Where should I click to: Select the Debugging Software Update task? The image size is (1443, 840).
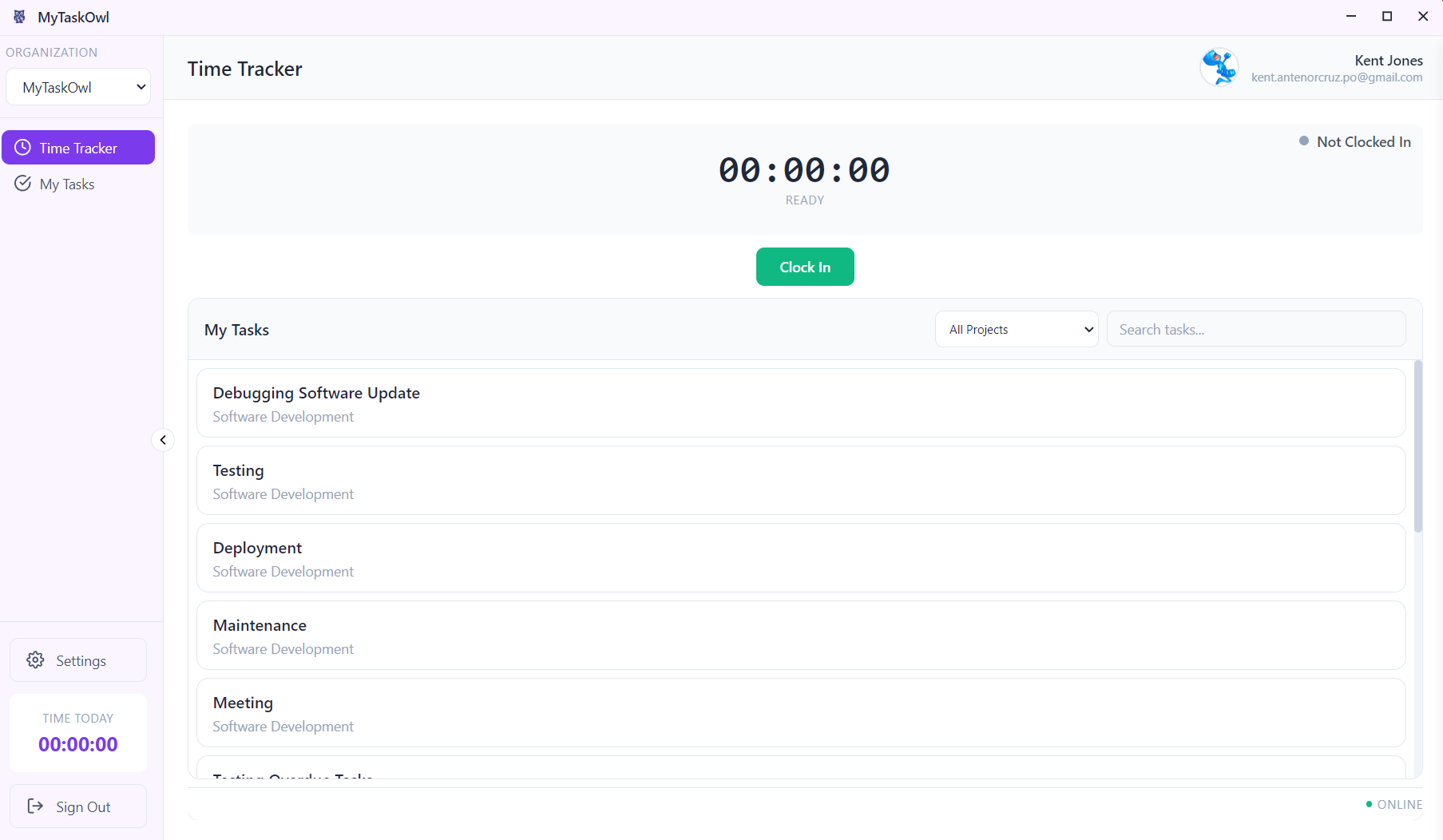pos(801,403)
